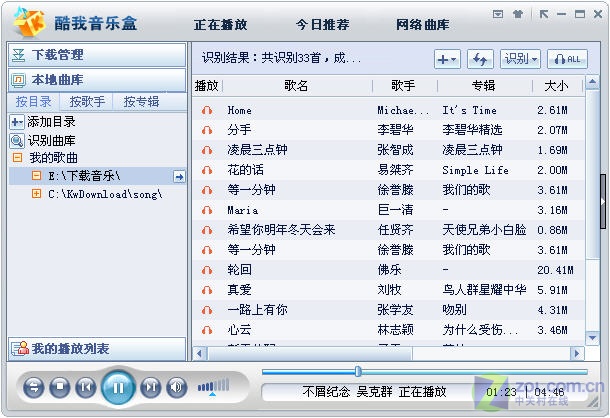Open the 识别 dropdown button

point(520,59)
